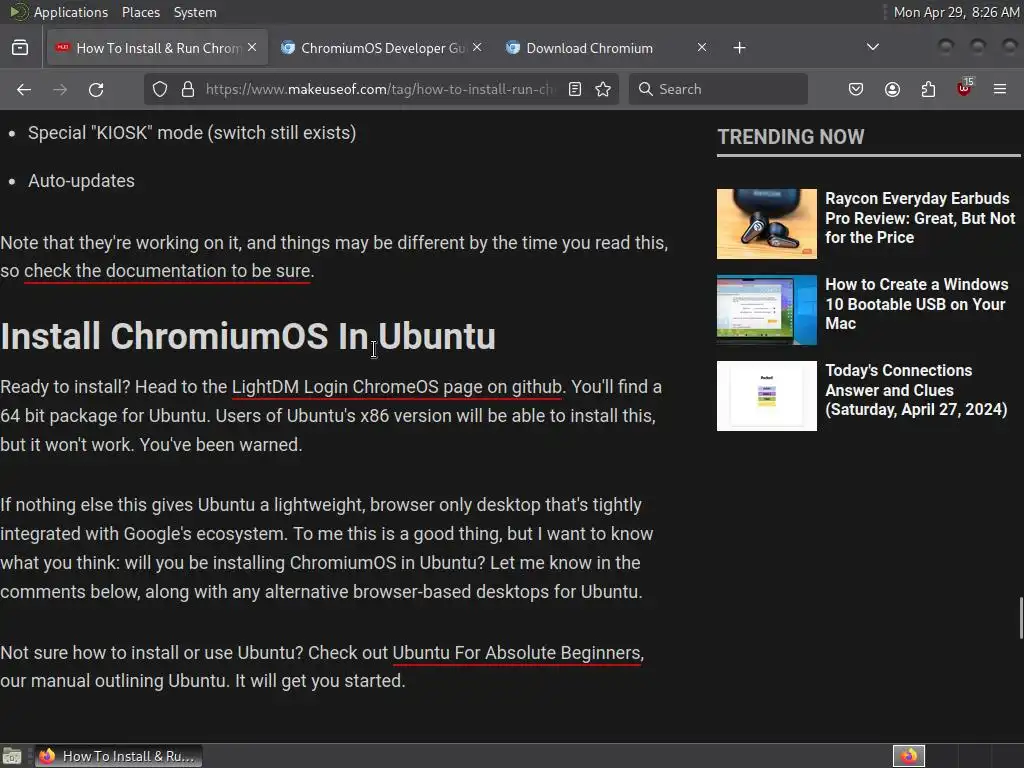Switch to How To Install & Run Chrom tab

(157, 48)
